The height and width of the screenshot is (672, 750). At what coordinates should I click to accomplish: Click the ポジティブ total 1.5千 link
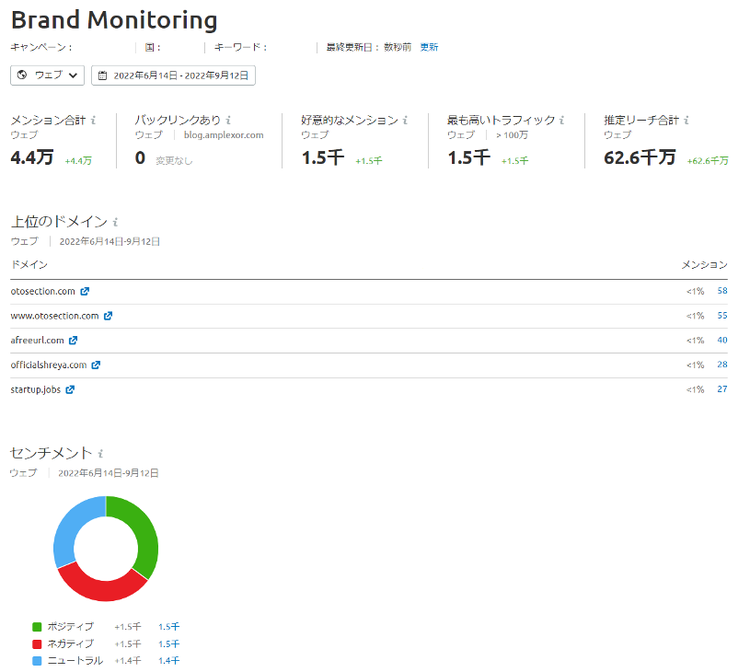(169, 627)
